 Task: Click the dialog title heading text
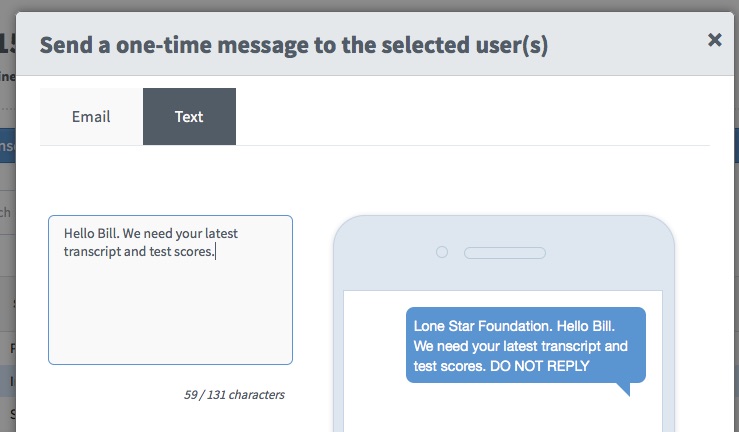pos(294,45)
